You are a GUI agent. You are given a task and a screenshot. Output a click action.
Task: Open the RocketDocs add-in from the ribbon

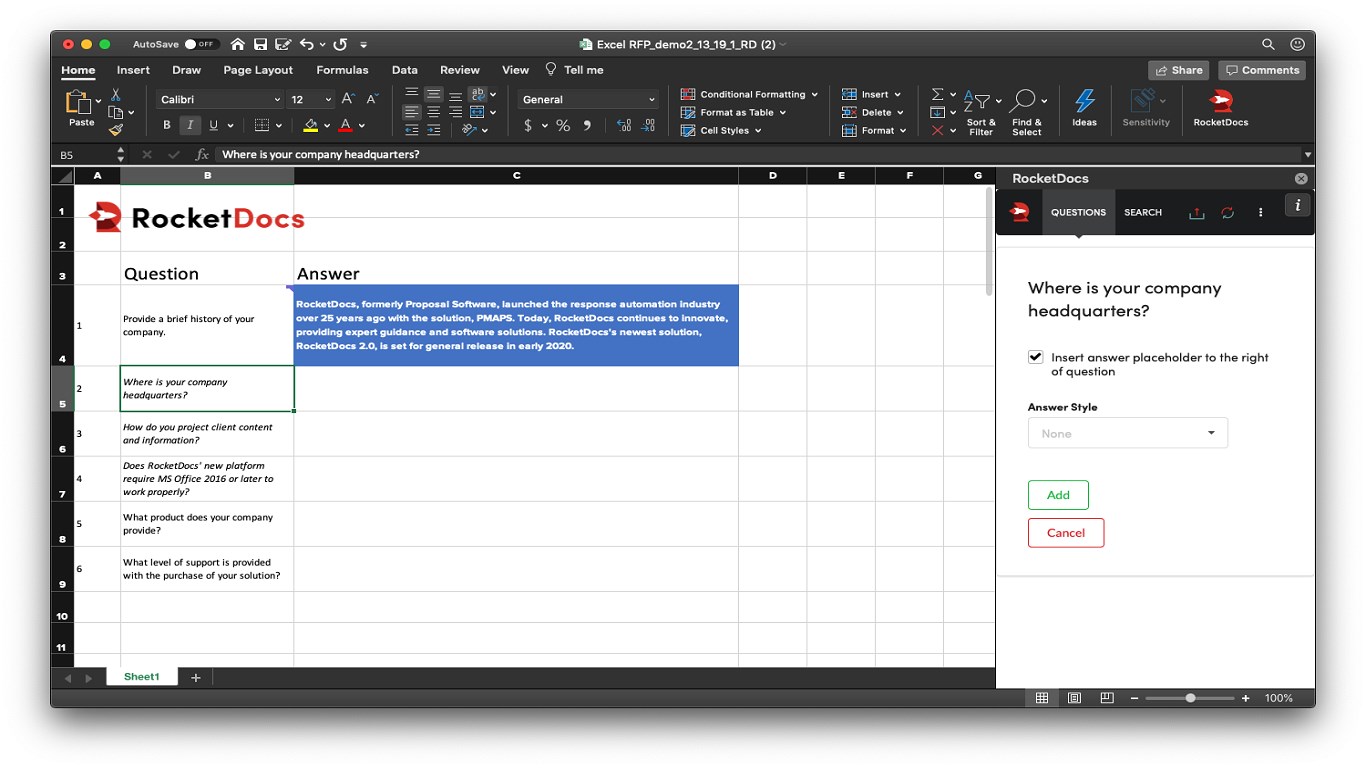[1220, 108]
